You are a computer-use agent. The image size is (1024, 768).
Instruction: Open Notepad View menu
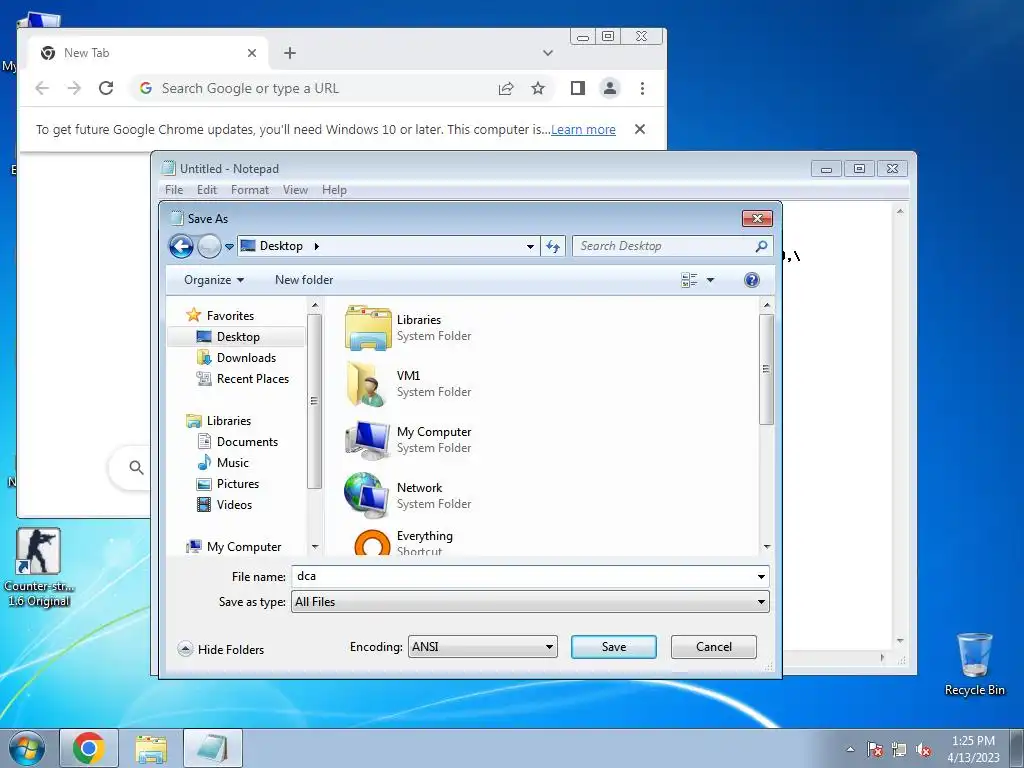pyautogui.click(x=295, y=190)
